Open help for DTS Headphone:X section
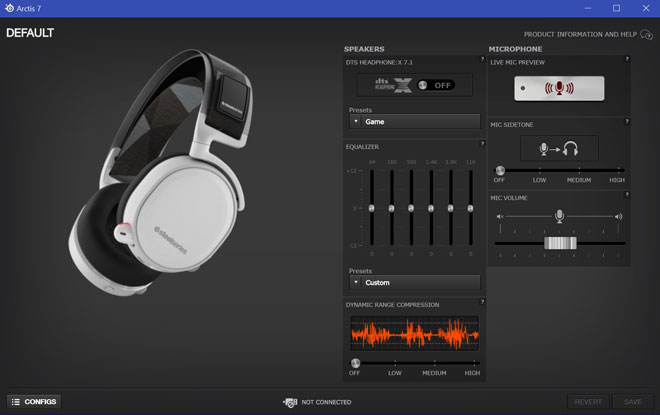The height and width of the screenshot is (415, 660). (482, 59)
